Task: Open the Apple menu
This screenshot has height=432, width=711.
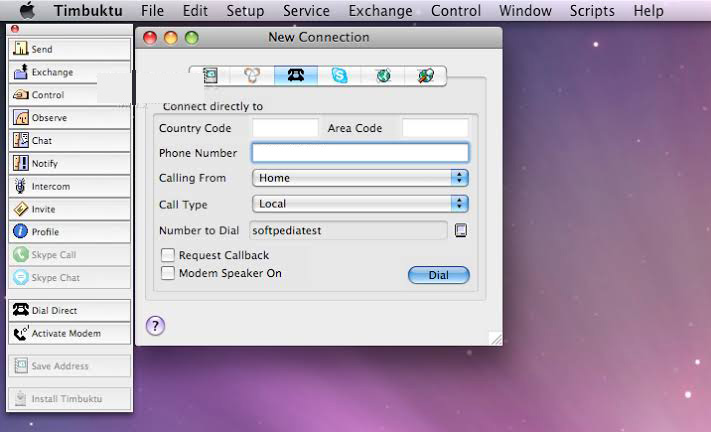Action: [27, 10]
